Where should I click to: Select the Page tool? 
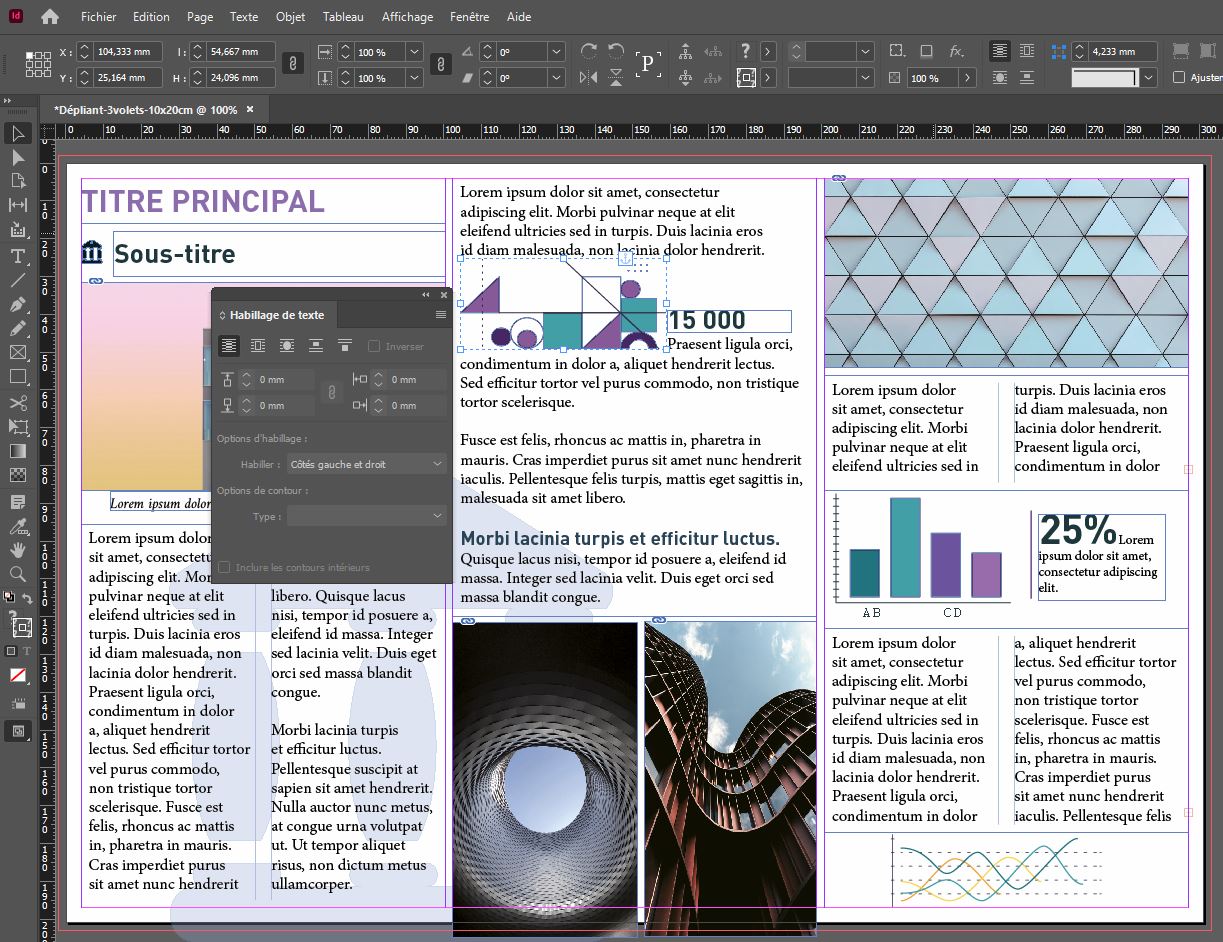point(18,181)
